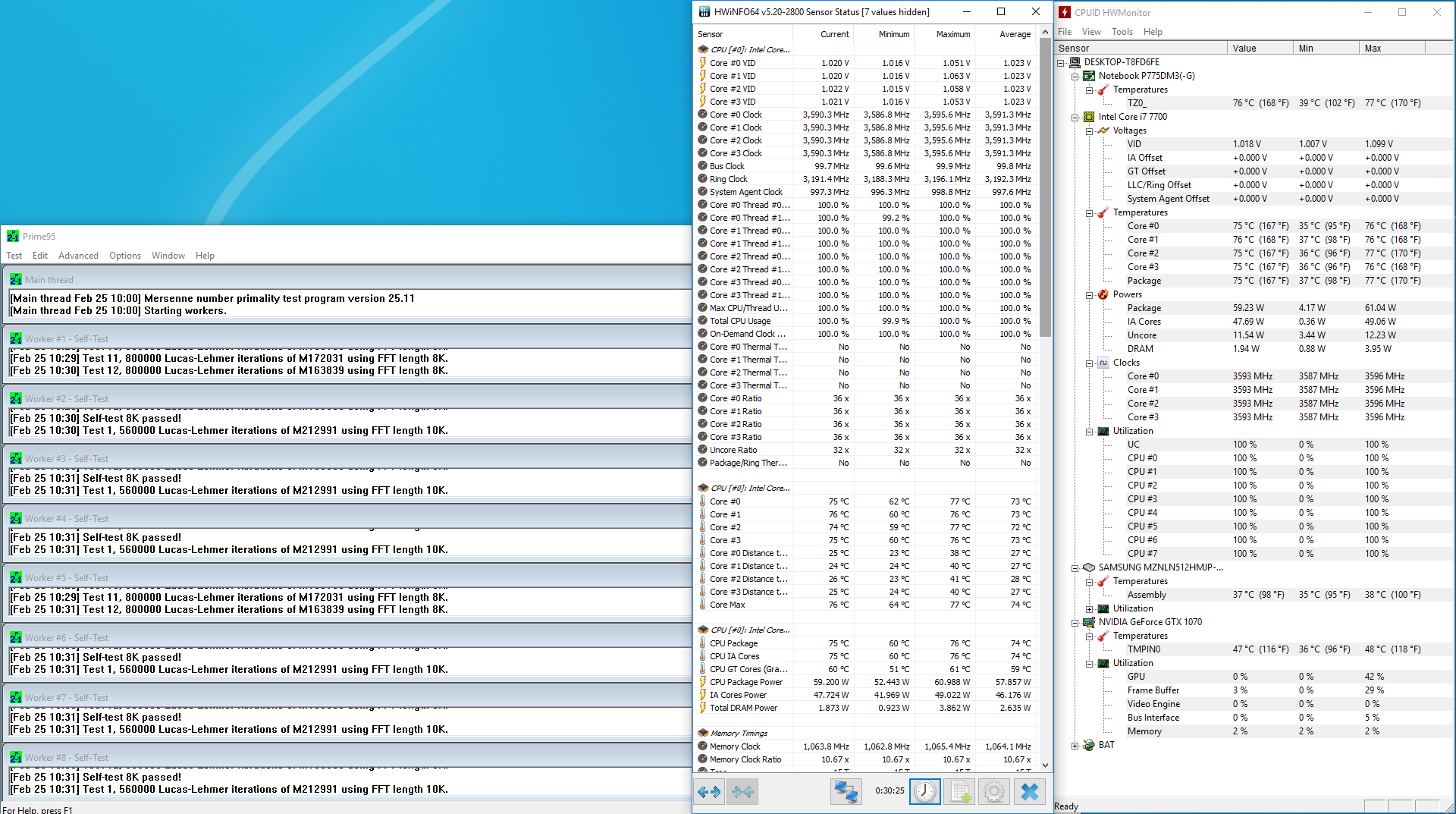Click HWMonitor Max column header
Viewport: 1456px width, 814px height.
coord(1392,48)
